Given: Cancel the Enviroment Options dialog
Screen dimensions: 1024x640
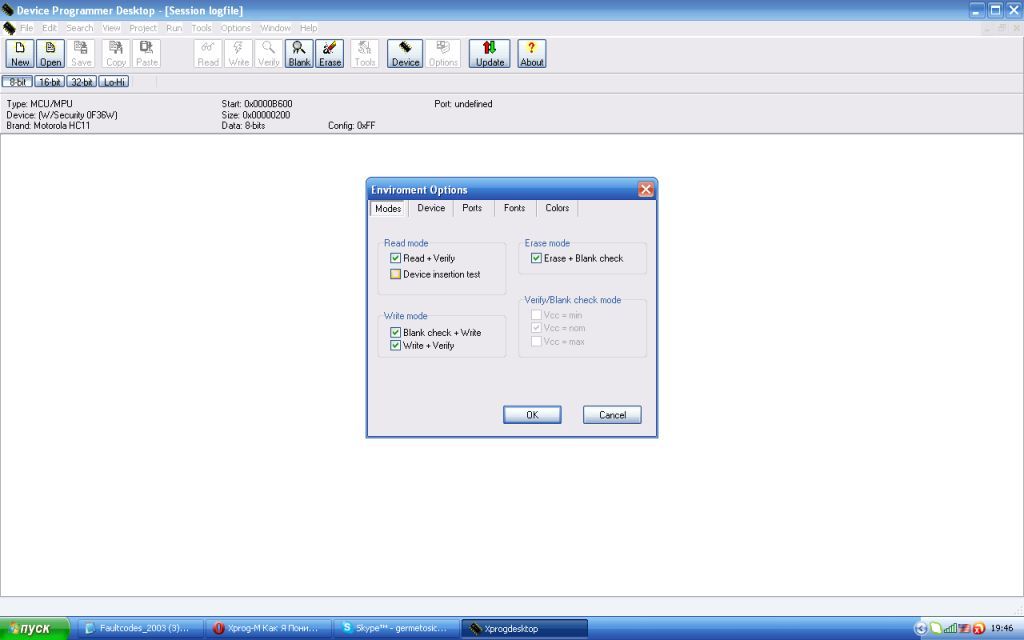Looking at the screenshot, I should 612,415.
